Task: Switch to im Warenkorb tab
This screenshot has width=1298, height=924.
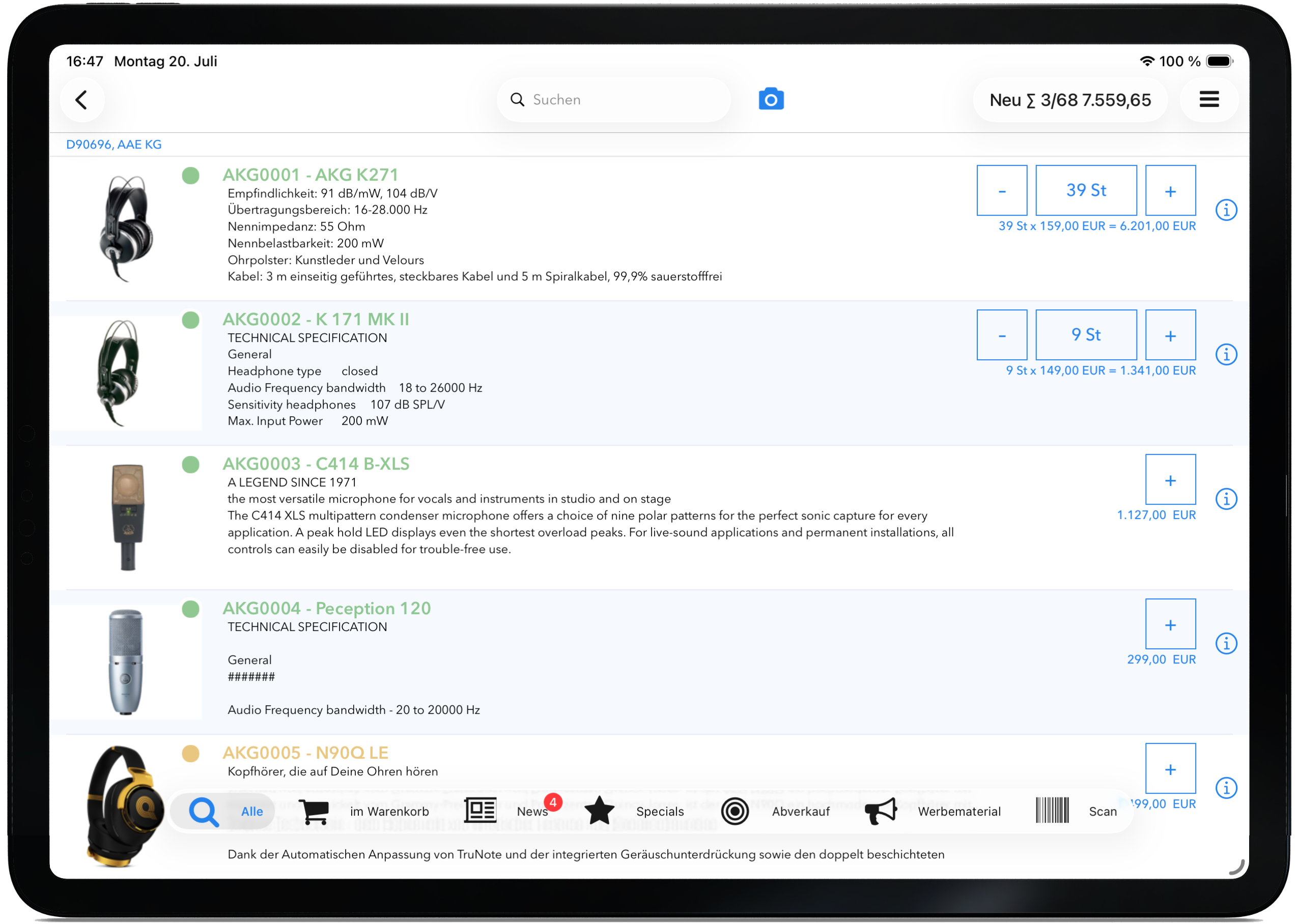Action: coord(390,812)
